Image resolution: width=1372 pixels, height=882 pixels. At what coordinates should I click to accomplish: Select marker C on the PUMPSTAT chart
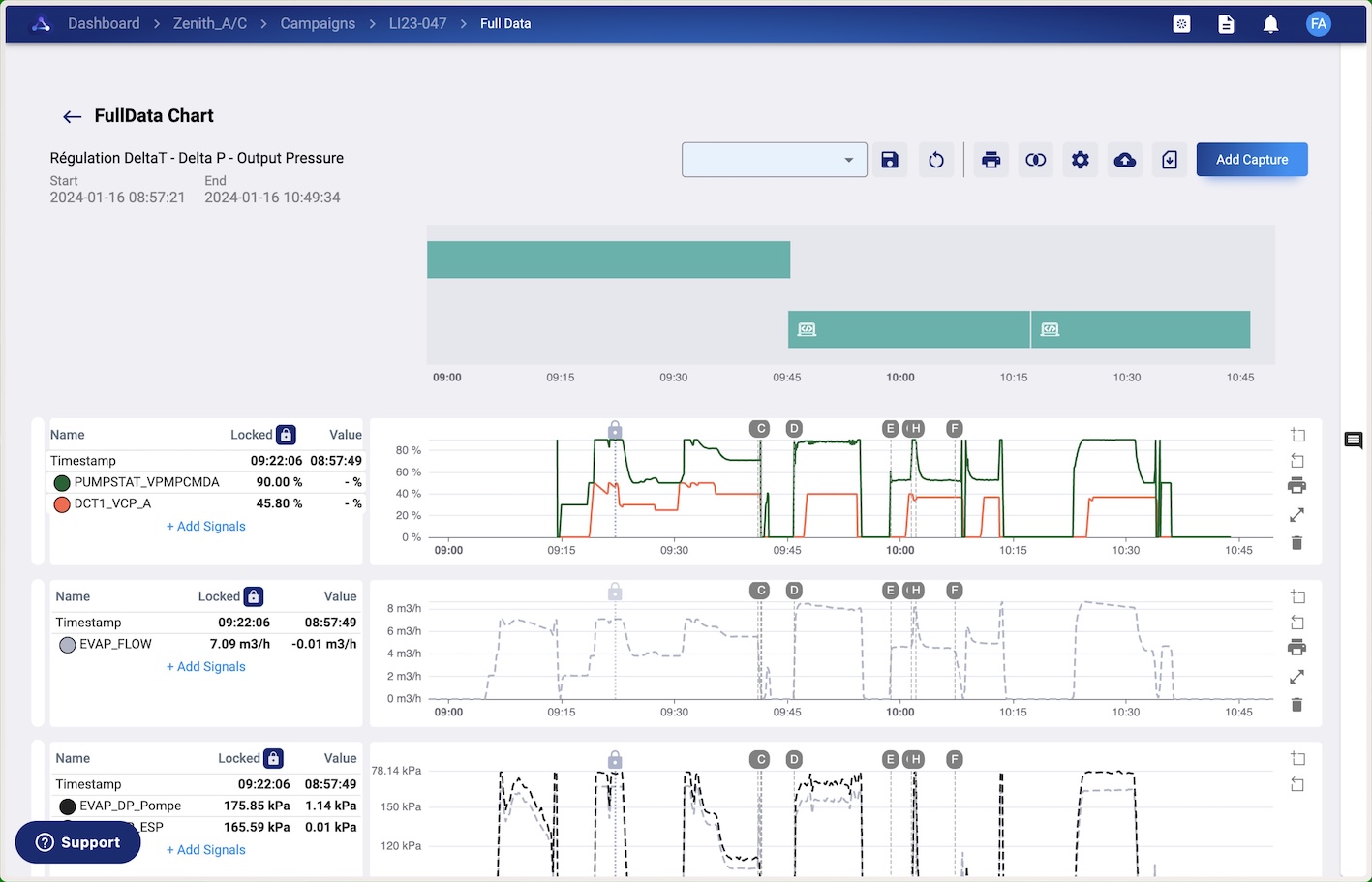click(x=760, y=428)
